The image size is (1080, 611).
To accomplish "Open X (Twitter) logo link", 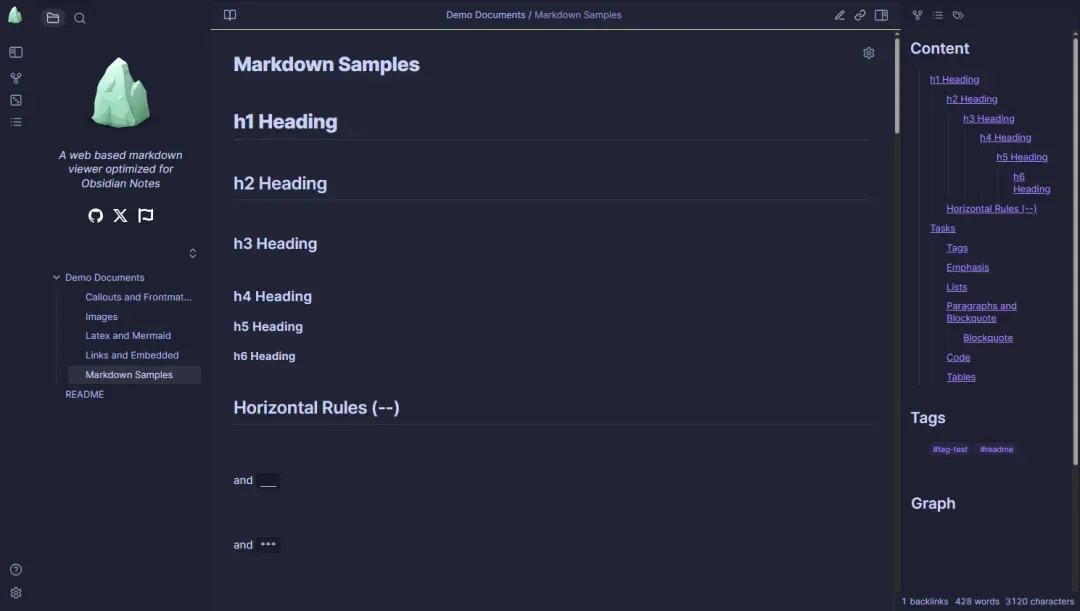I will [121, 216].
